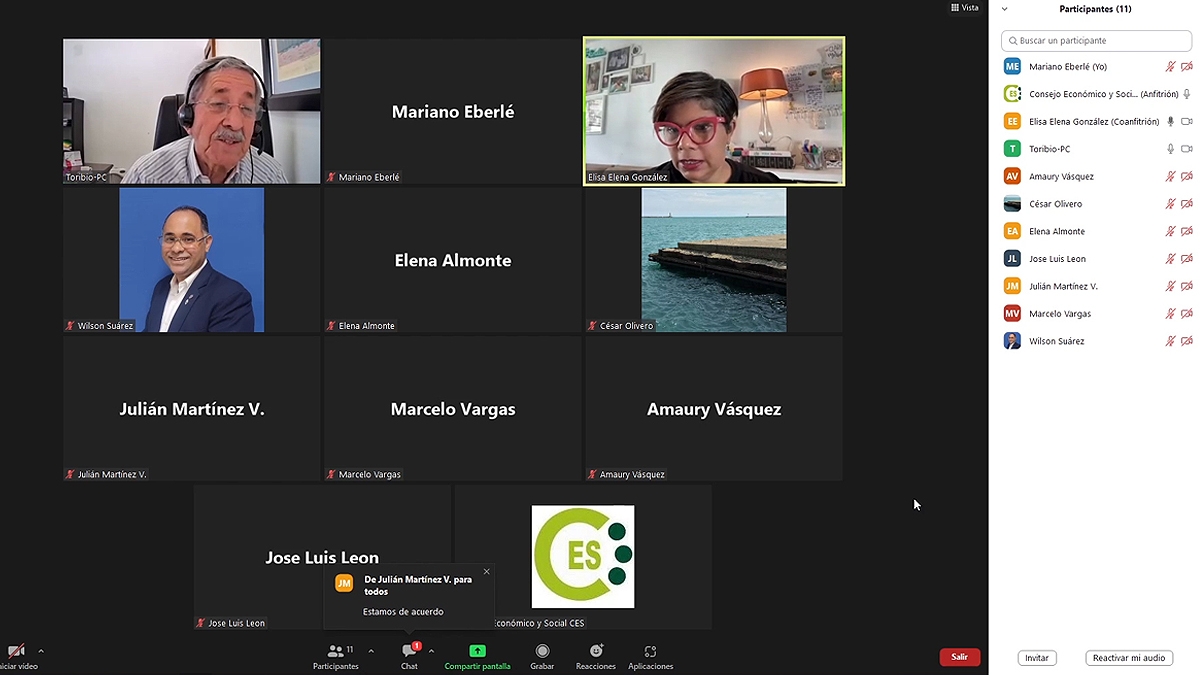
Task: Select Julián Martínez V. in participant list
Action: 1096,286
